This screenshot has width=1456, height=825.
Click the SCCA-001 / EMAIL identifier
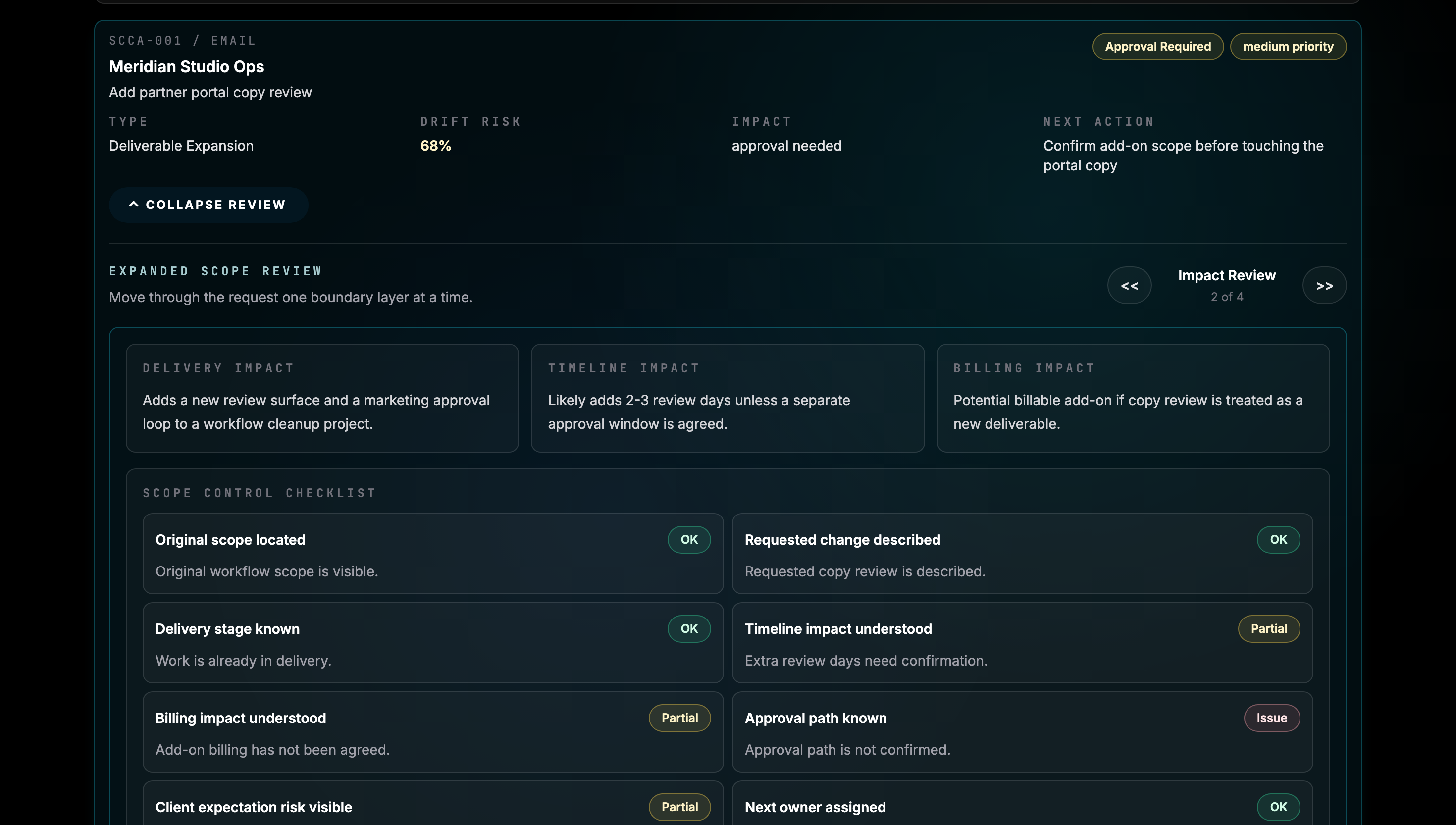182,41
